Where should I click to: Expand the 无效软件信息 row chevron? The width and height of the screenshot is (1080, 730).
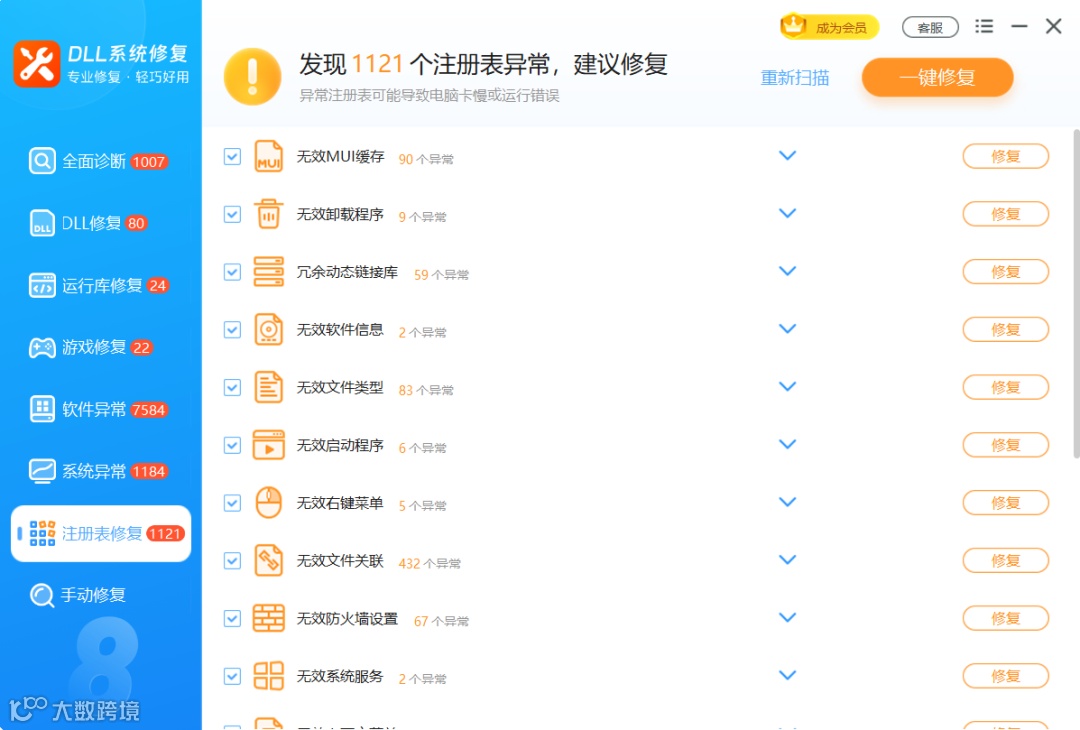(787, 329)
